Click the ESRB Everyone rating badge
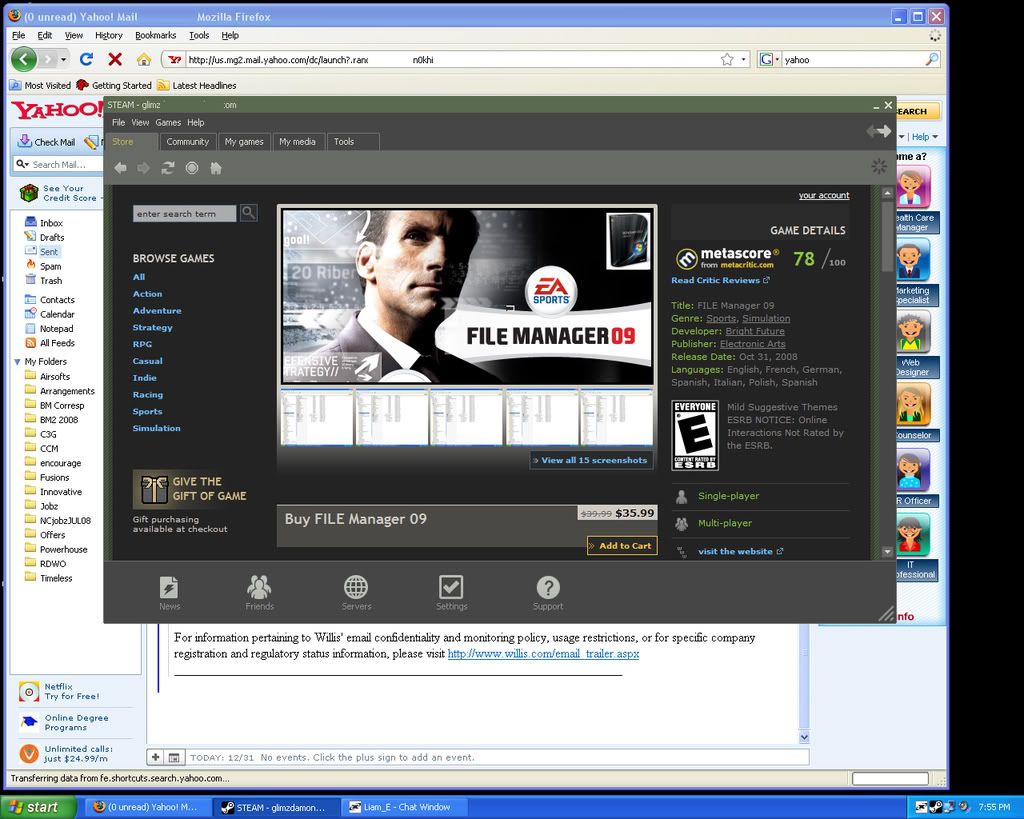Viewport: 1024px width, 819px height. point(695,435)
